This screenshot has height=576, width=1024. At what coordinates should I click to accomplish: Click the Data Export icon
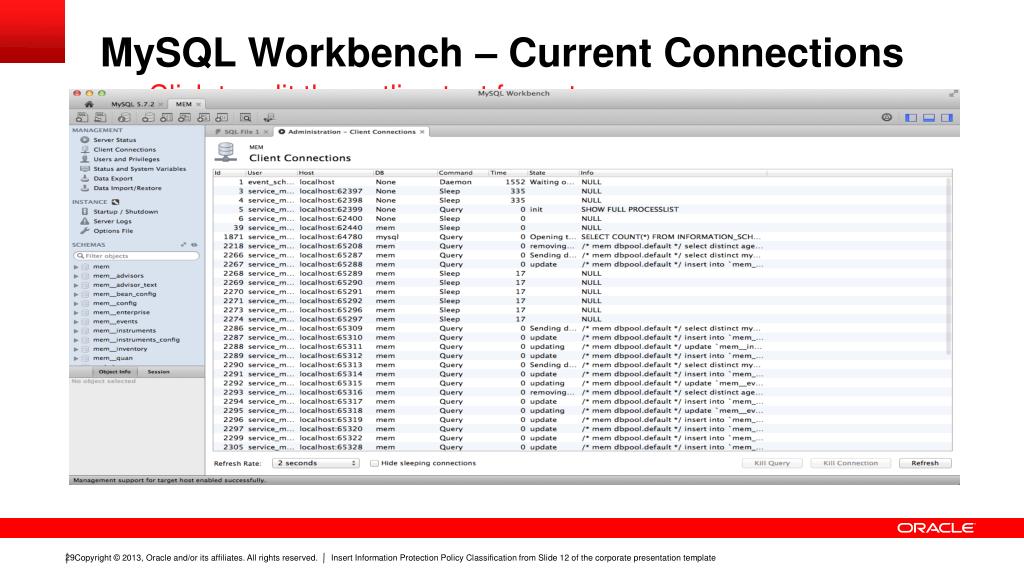pos(84,178)
